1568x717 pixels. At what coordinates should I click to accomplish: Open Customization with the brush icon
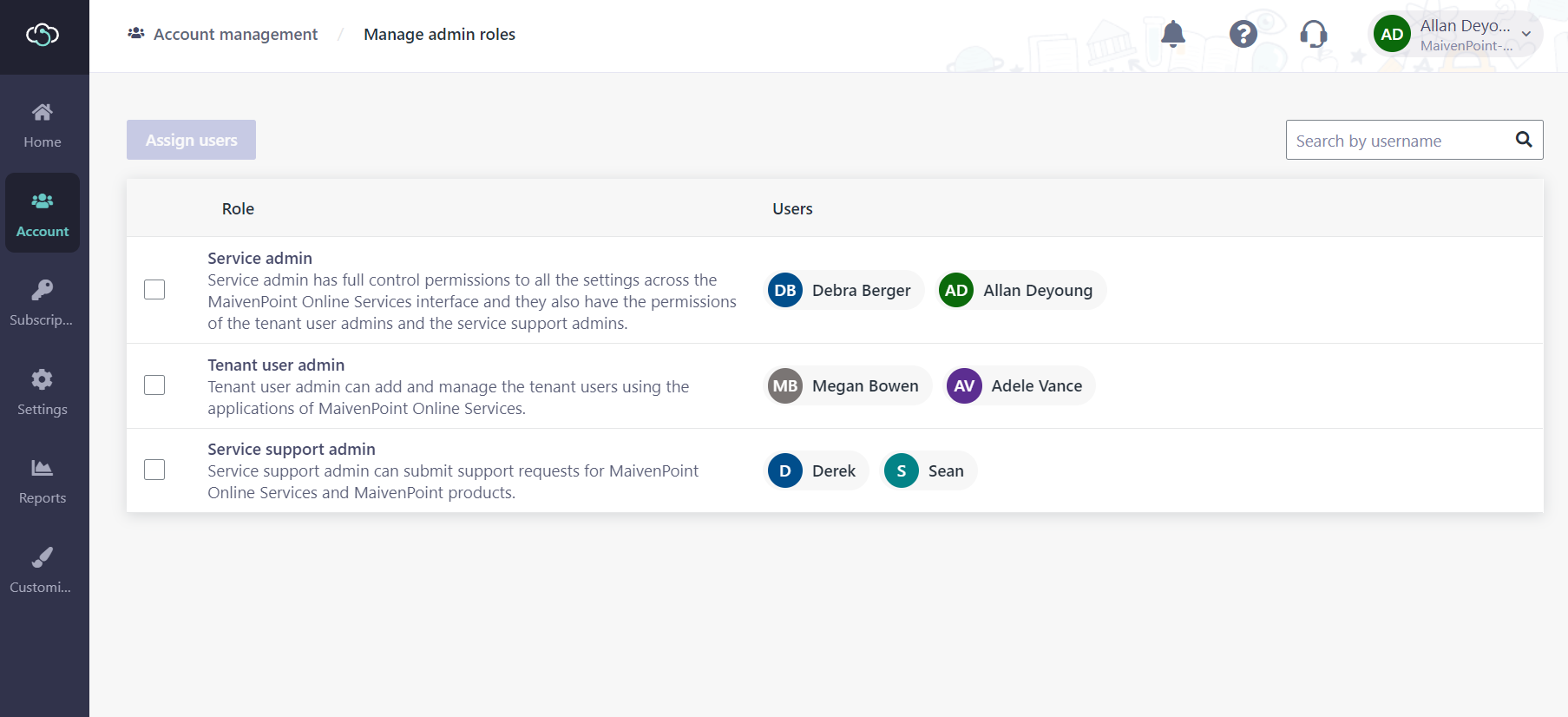[43, 570]
